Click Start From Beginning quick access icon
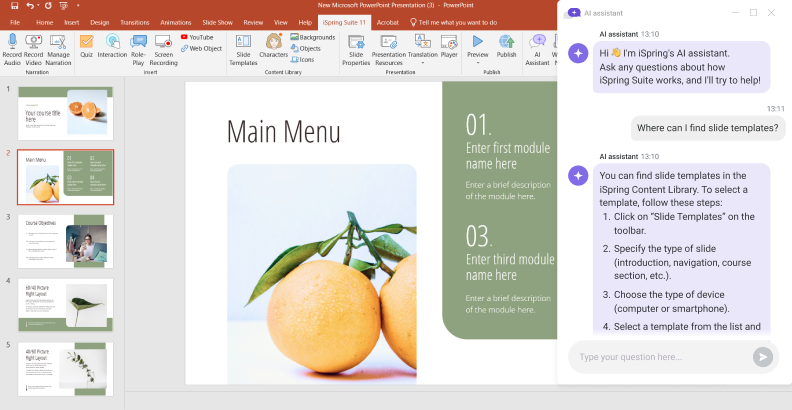Viewport: 792px width, 410px height. pyautogui.click(x=63, y=6)
